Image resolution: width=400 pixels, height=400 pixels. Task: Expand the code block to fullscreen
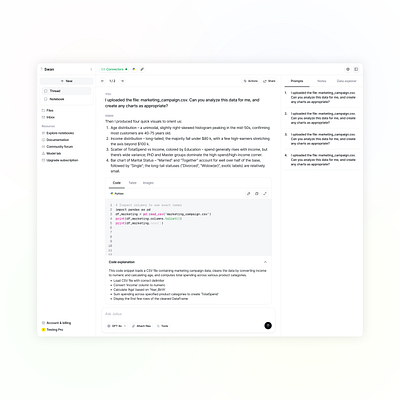point(265,194)
